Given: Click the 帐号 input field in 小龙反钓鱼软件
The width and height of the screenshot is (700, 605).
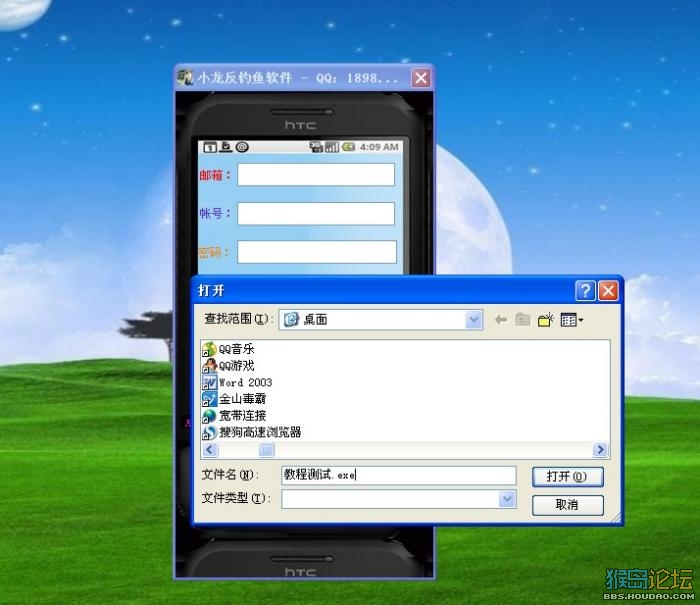Looking at the screenshot, I should [316, 213].
